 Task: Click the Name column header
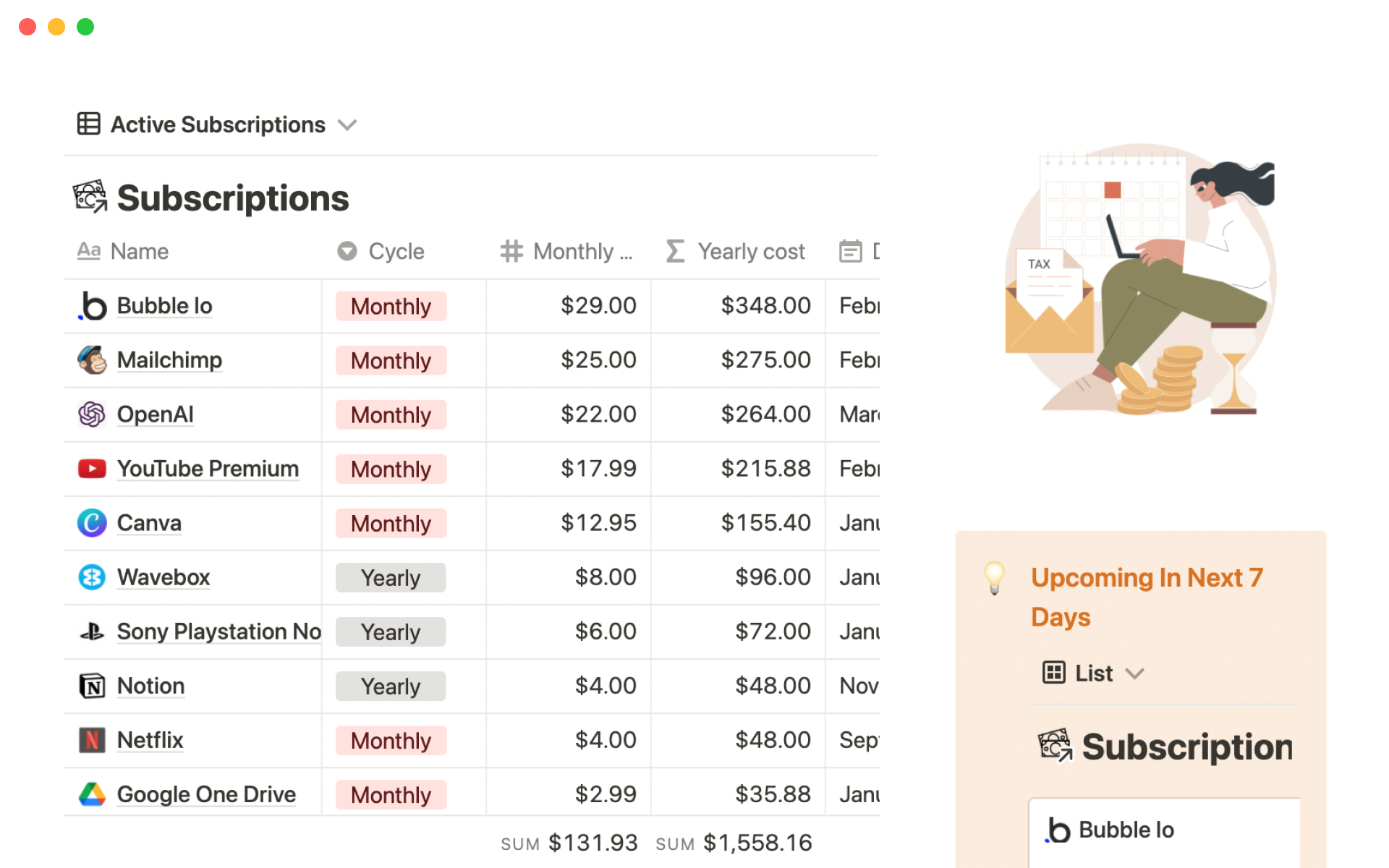139,252
